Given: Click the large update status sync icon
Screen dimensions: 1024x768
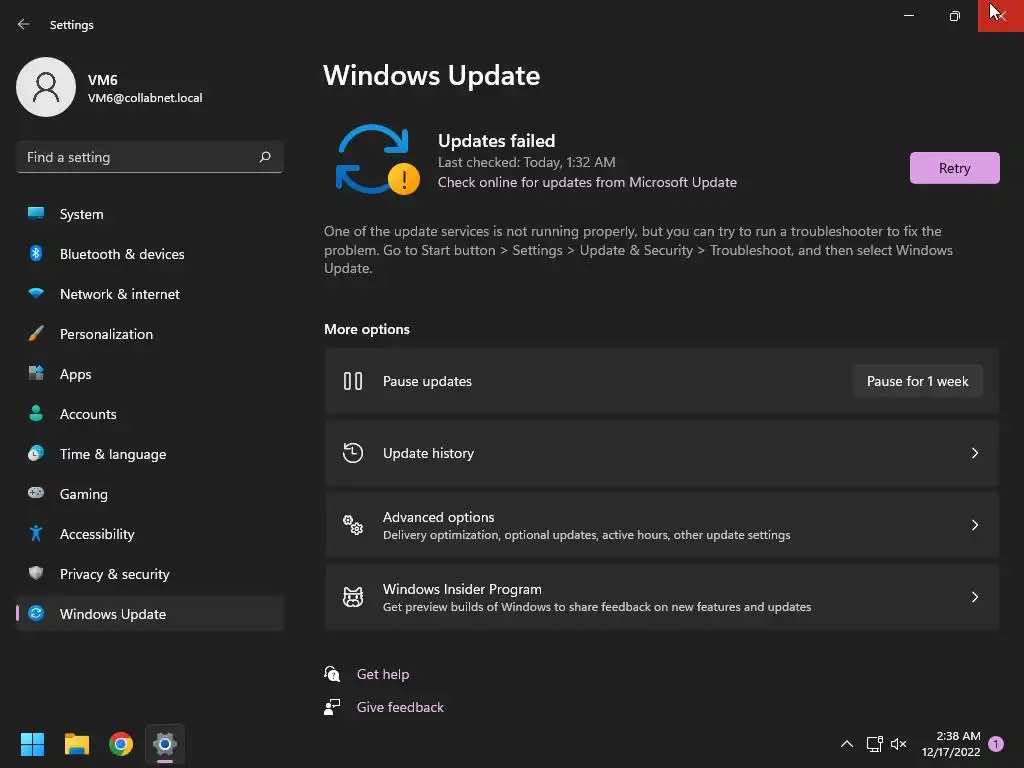Looking at the screenshot, I should pyautogui.click(x=377, y=160).
